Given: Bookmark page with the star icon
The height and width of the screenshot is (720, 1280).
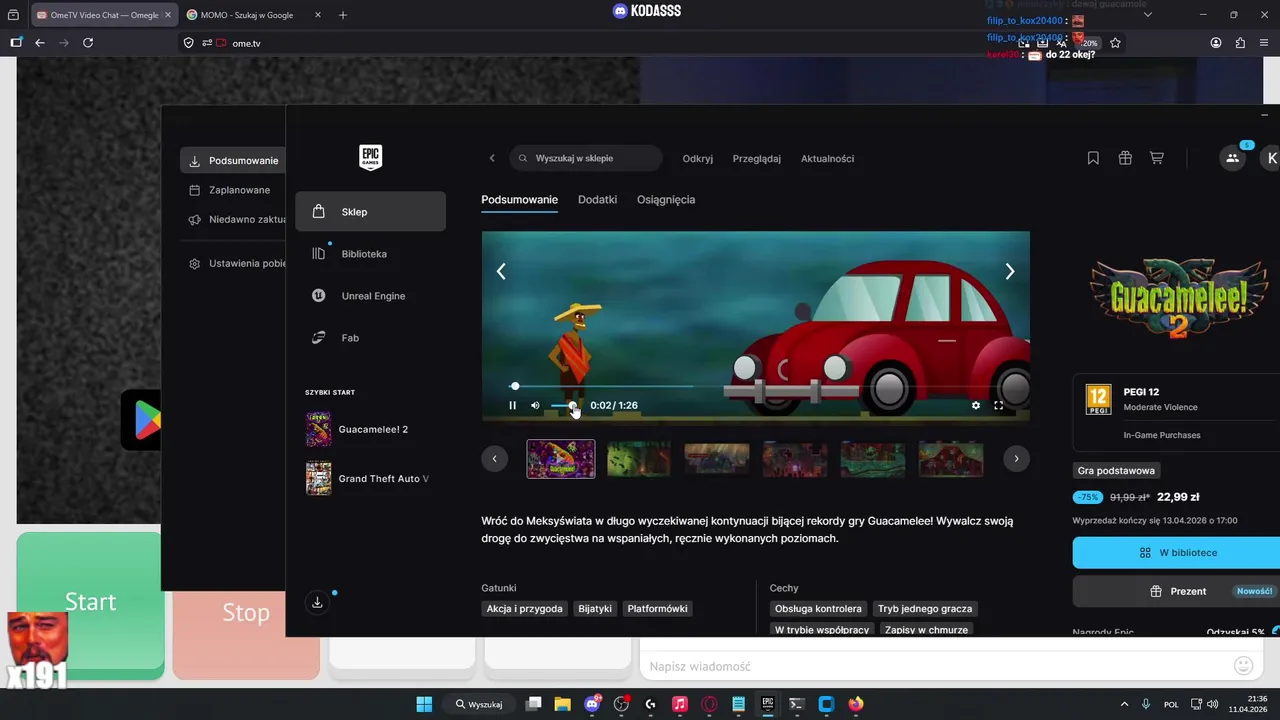Looking at the screenshot, I should click(x=1115, y=43).
